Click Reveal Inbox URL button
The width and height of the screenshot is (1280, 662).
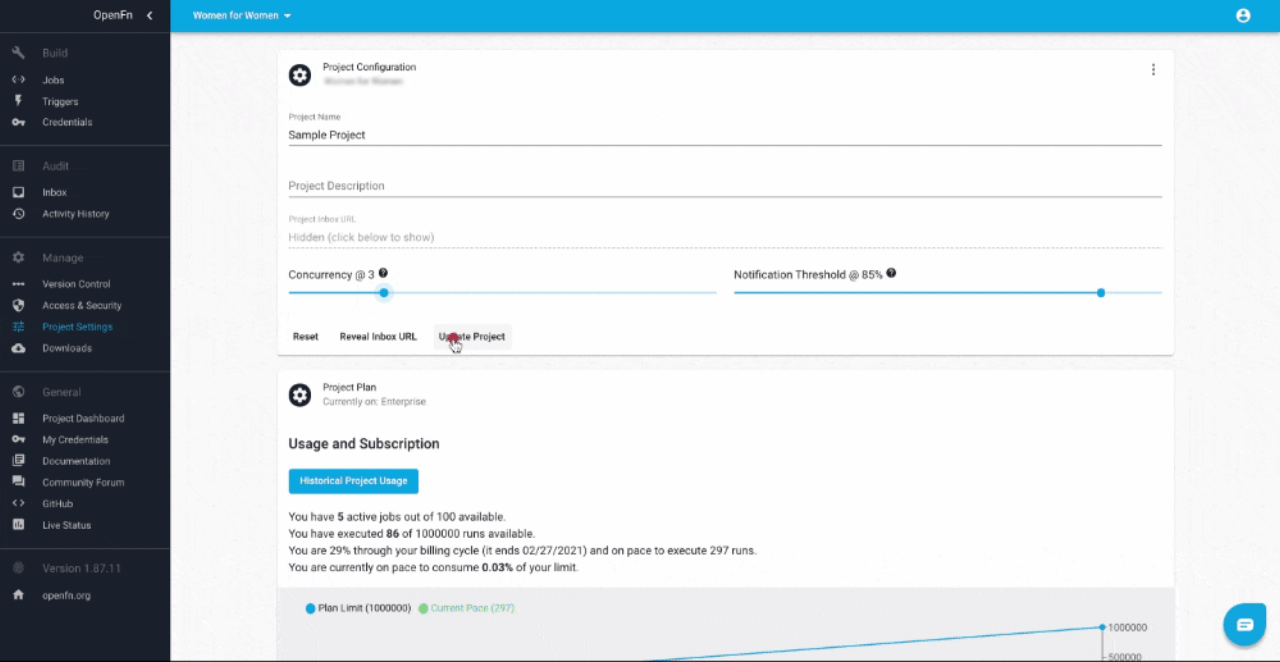coord(378,337)
